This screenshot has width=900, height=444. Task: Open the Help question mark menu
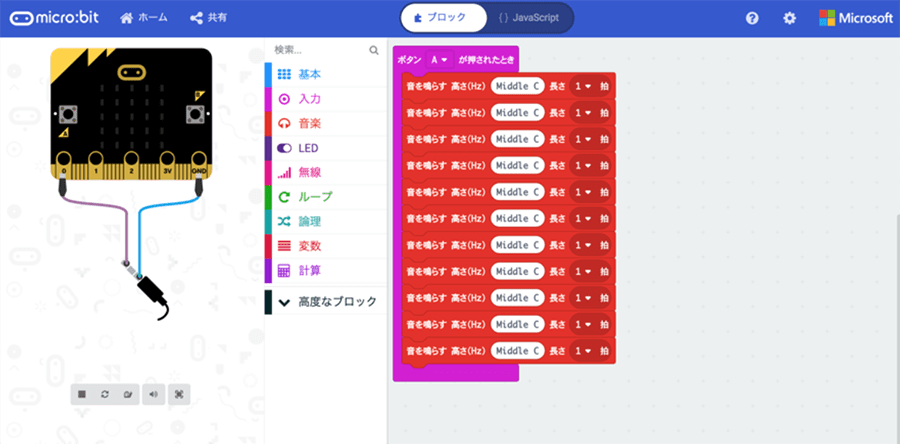coord(752,18)
